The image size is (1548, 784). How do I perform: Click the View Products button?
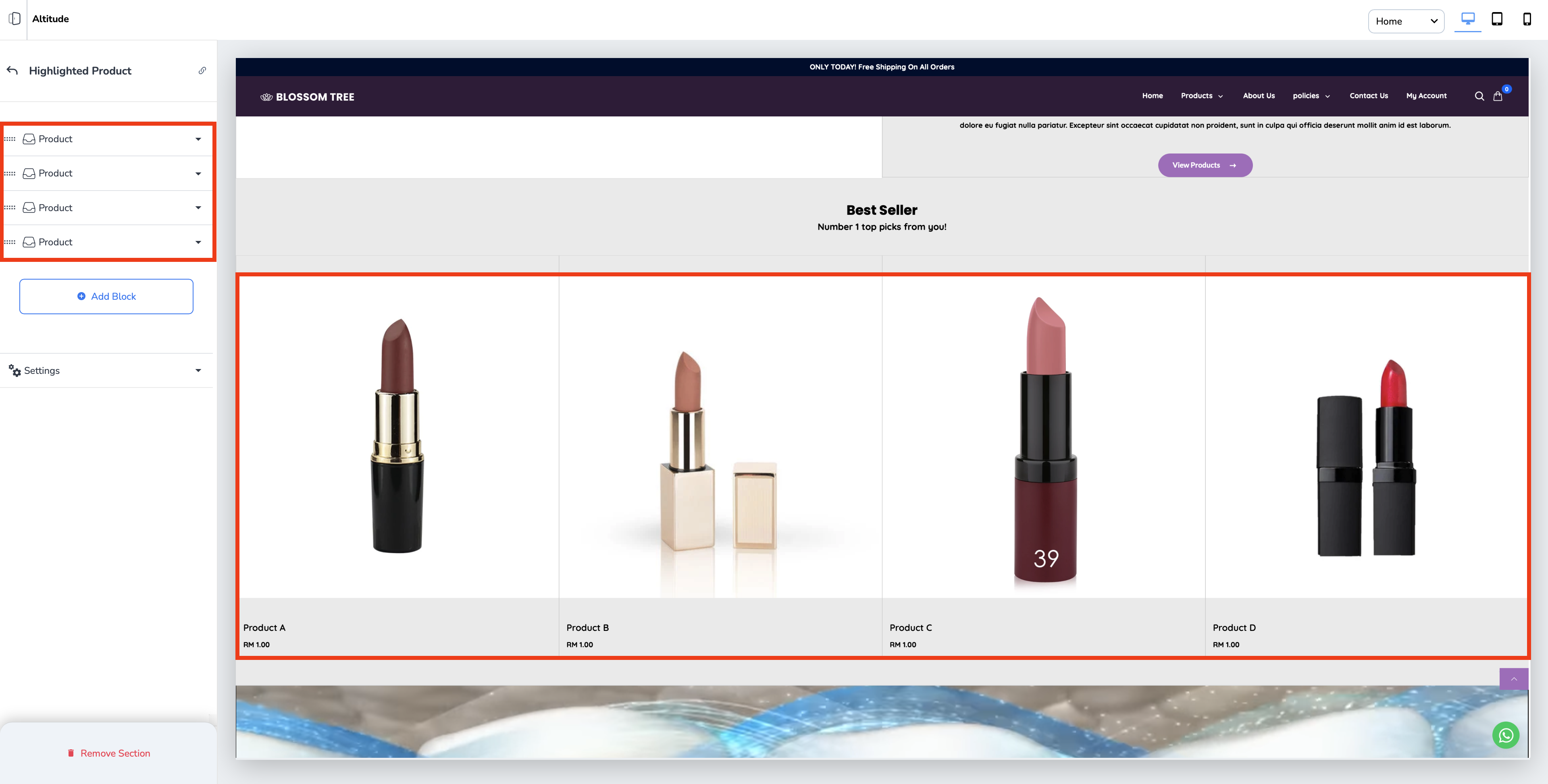[1205, 165]
